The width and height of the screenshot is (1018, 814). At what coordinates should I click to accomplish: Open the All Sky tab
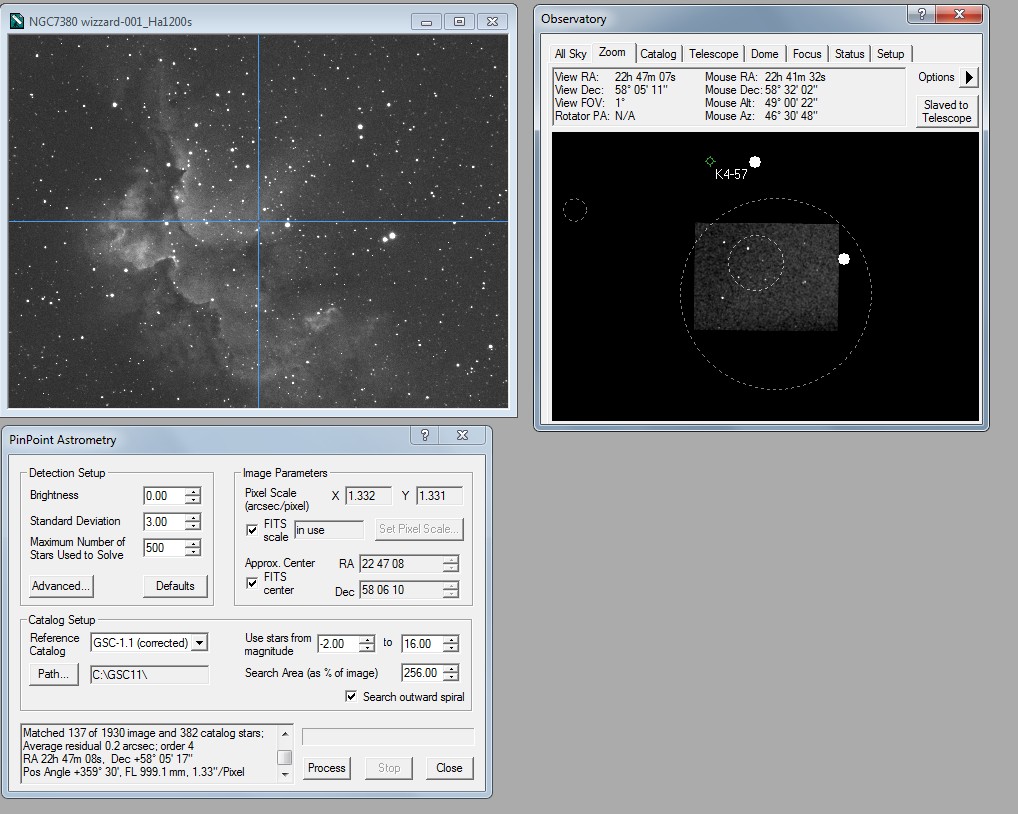(571, 54)
